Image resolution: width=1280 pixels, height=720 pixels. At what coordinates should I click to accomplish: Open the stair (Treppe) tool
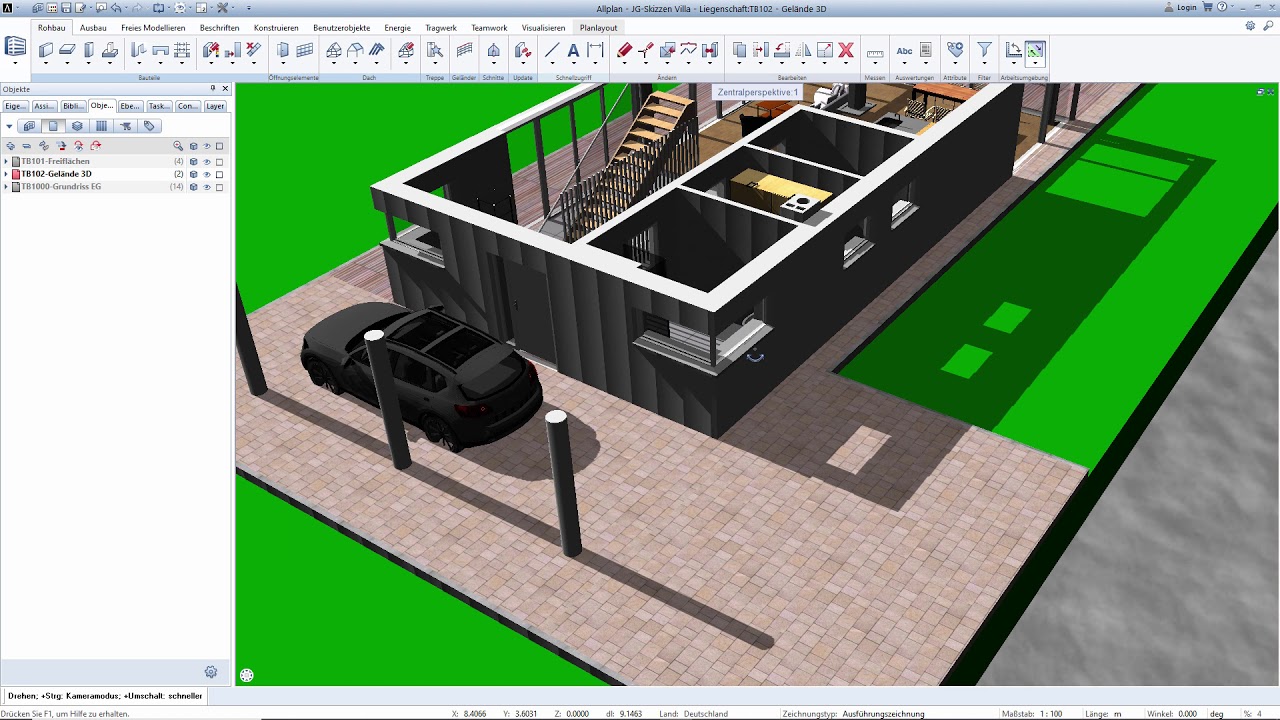click(x=435, y=50)
